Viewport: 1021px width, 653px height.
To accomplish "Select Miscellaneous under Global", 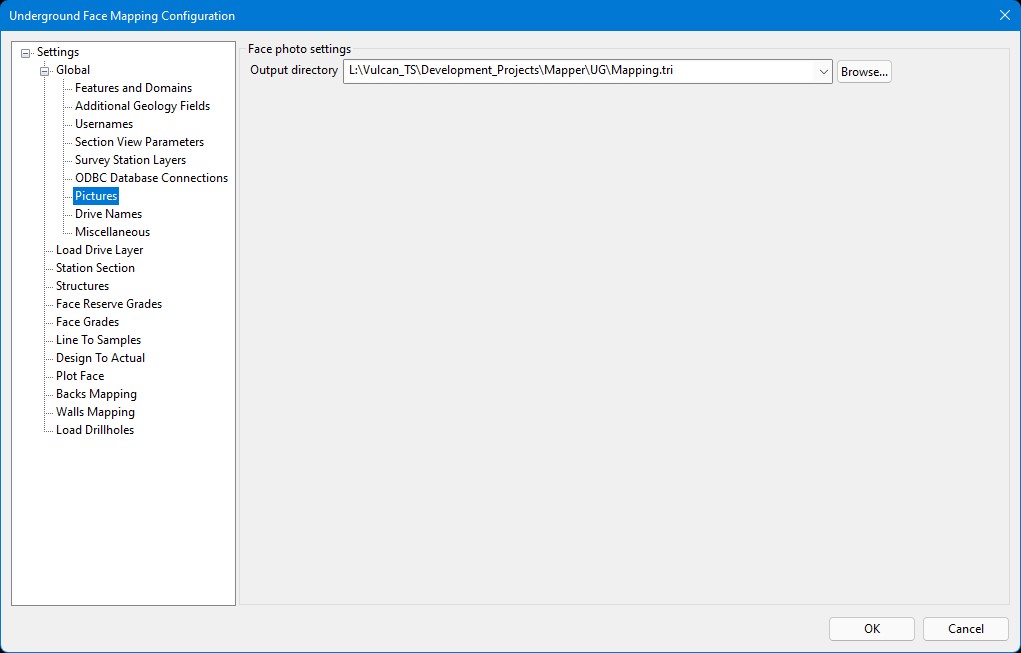I will point(113,232).
